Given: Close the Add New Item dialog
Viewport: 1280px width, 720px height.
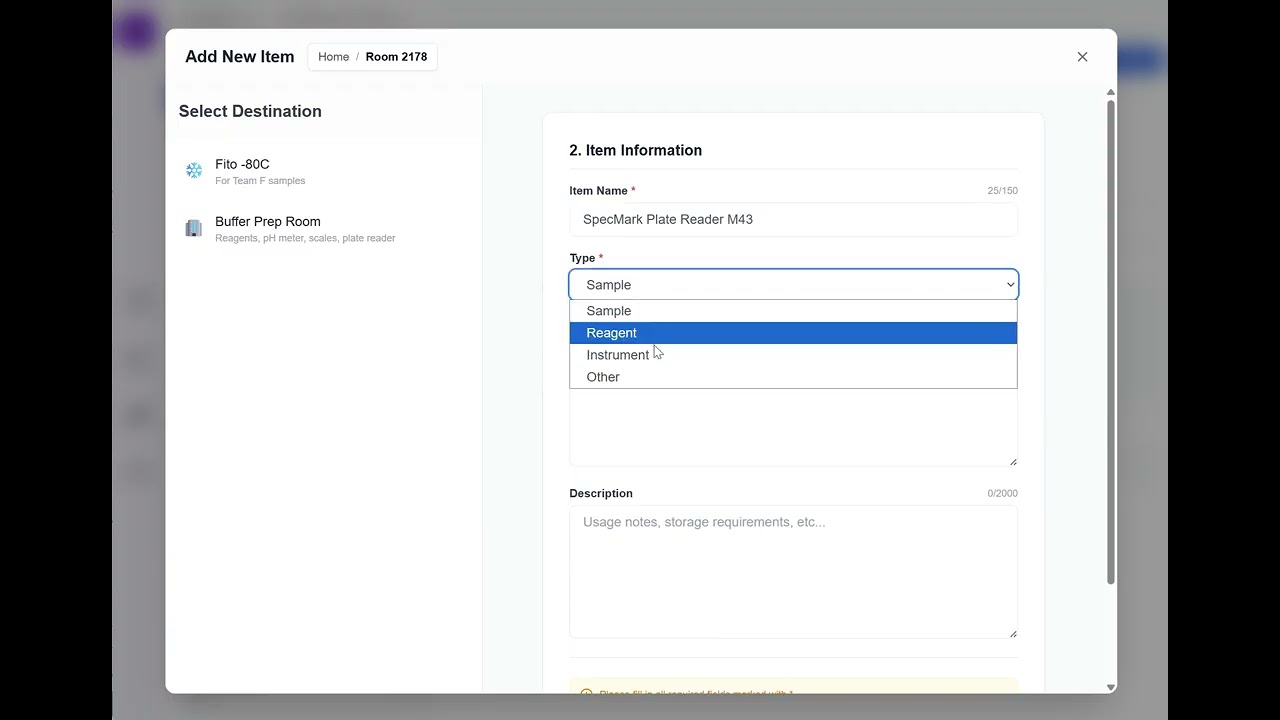Looking at the screenshot, I should (1082, 57).
